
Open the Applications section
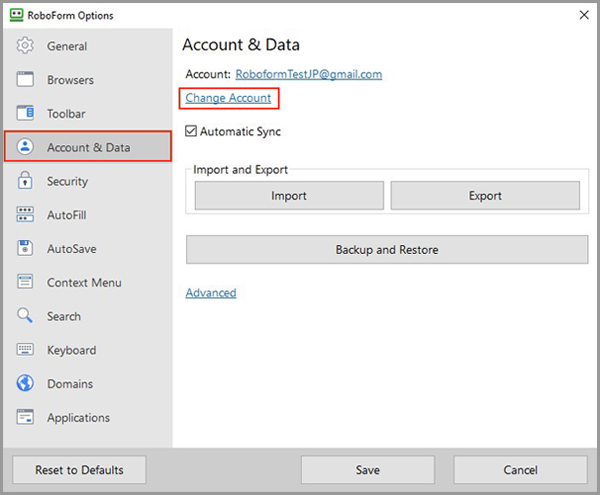[x=88, y=417]
